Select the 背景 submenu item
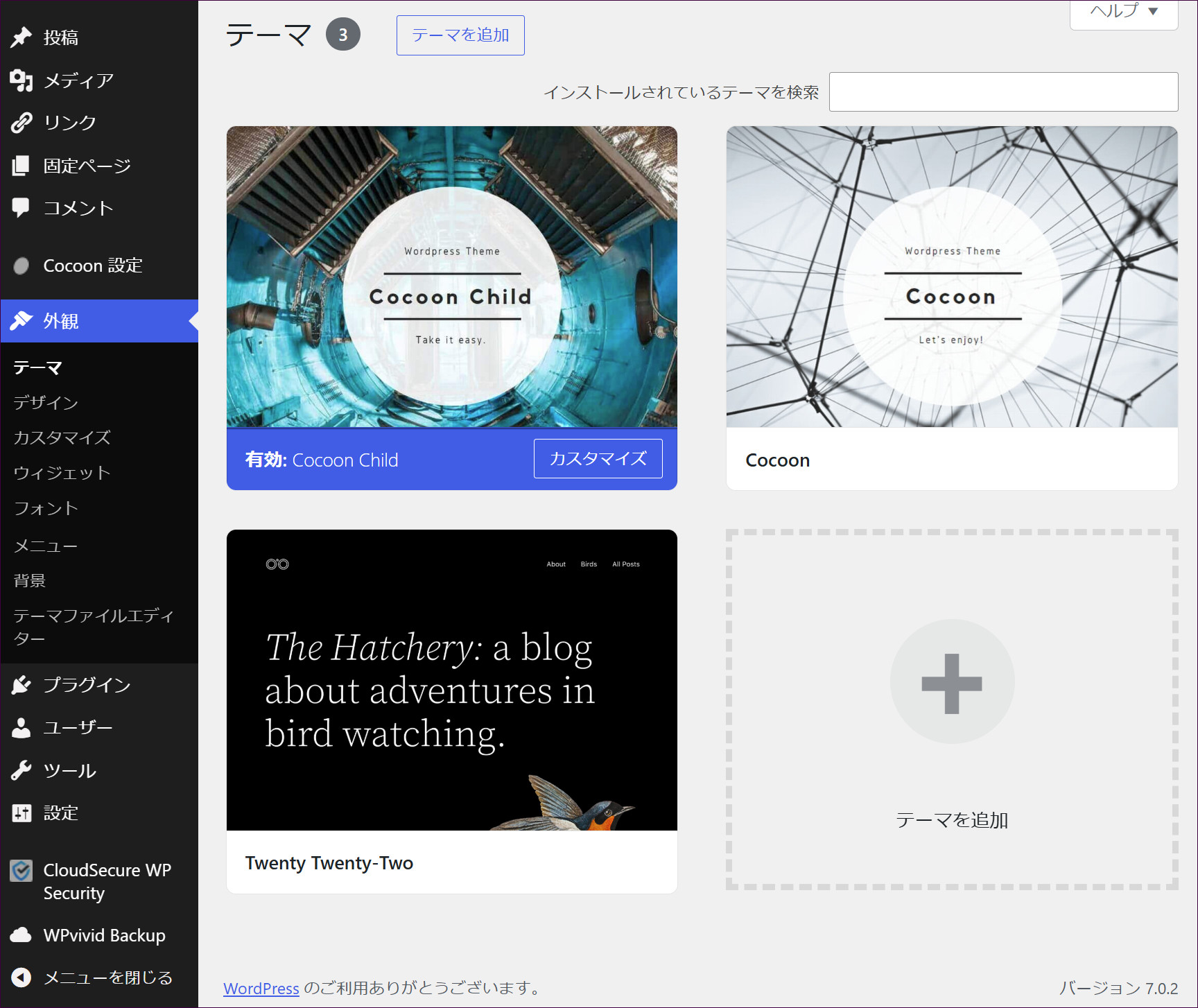This screenshot has width=1198, height=1008. [30, 581]
